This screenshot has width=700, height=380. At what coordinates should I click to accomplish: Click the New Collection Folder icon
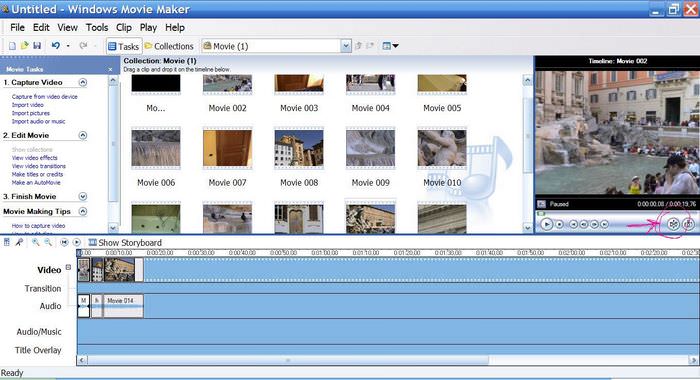pyautogui.click(x=370, y=46)
